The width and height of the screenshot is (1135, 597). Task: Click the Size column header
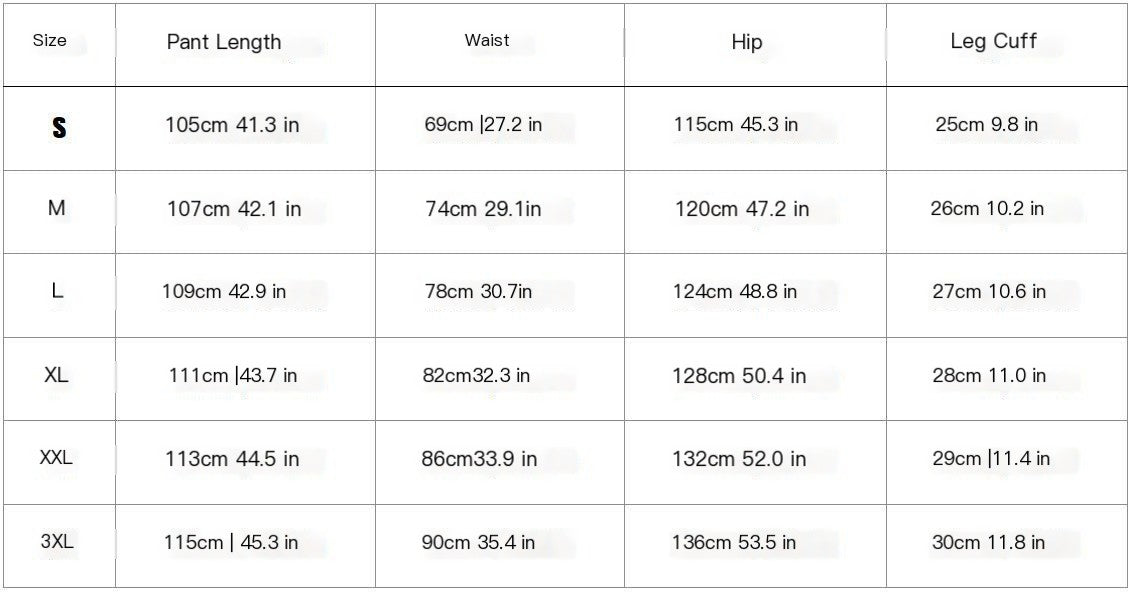pos(49,41)
